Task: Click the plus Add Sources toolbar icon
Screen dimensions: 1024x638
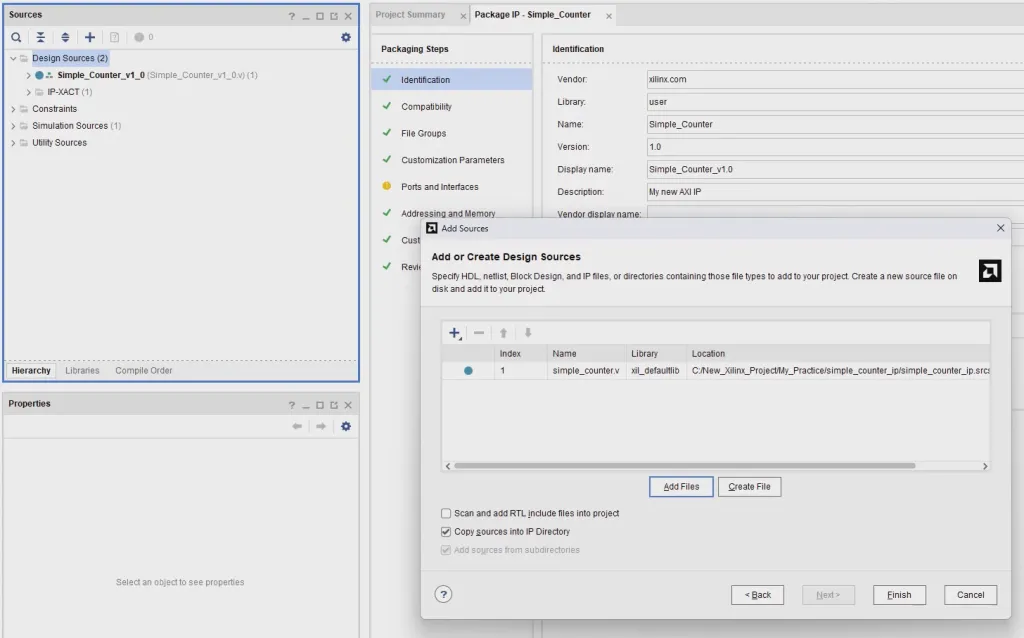Action: tap(90, 37)
